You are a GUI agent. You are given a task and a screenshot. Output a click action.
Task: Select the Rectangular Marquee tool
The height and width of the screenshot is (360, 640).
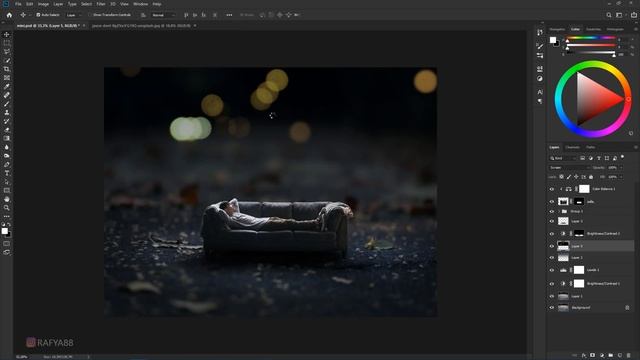pyautogui.click(x=7, y=43)
